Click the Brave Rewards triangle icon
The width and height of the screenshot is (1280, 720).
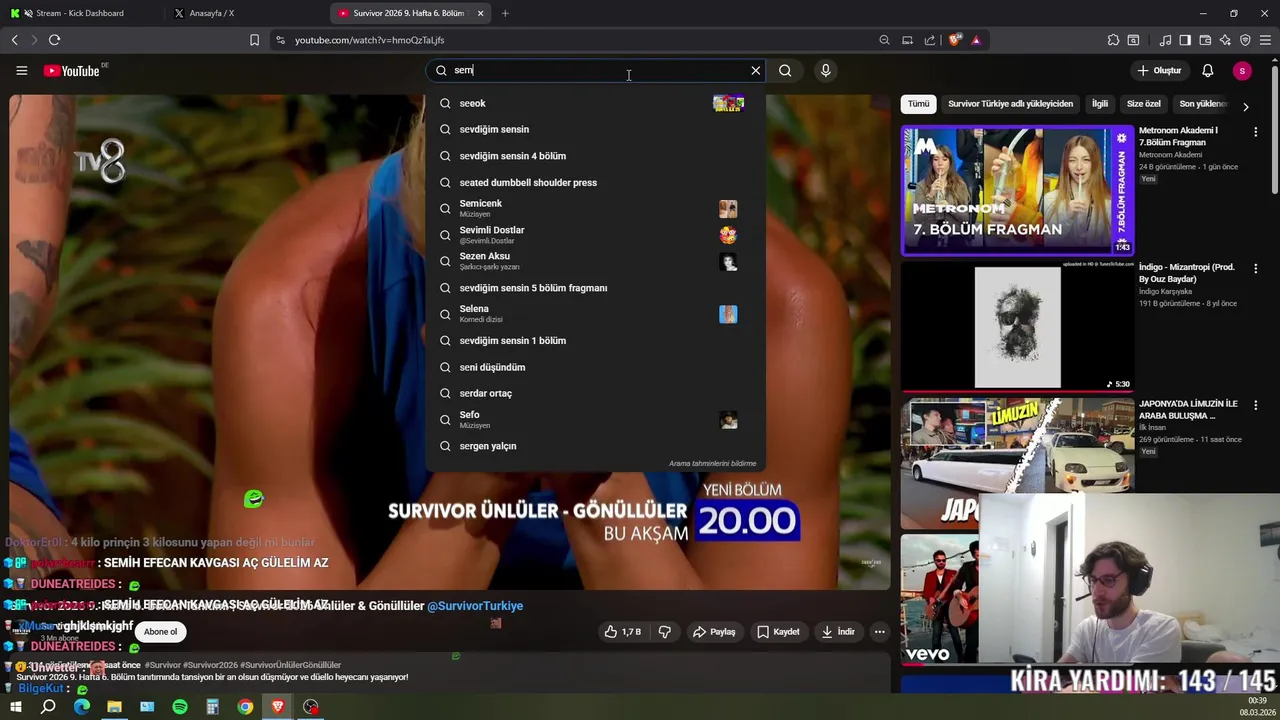(x=976, y=40)
